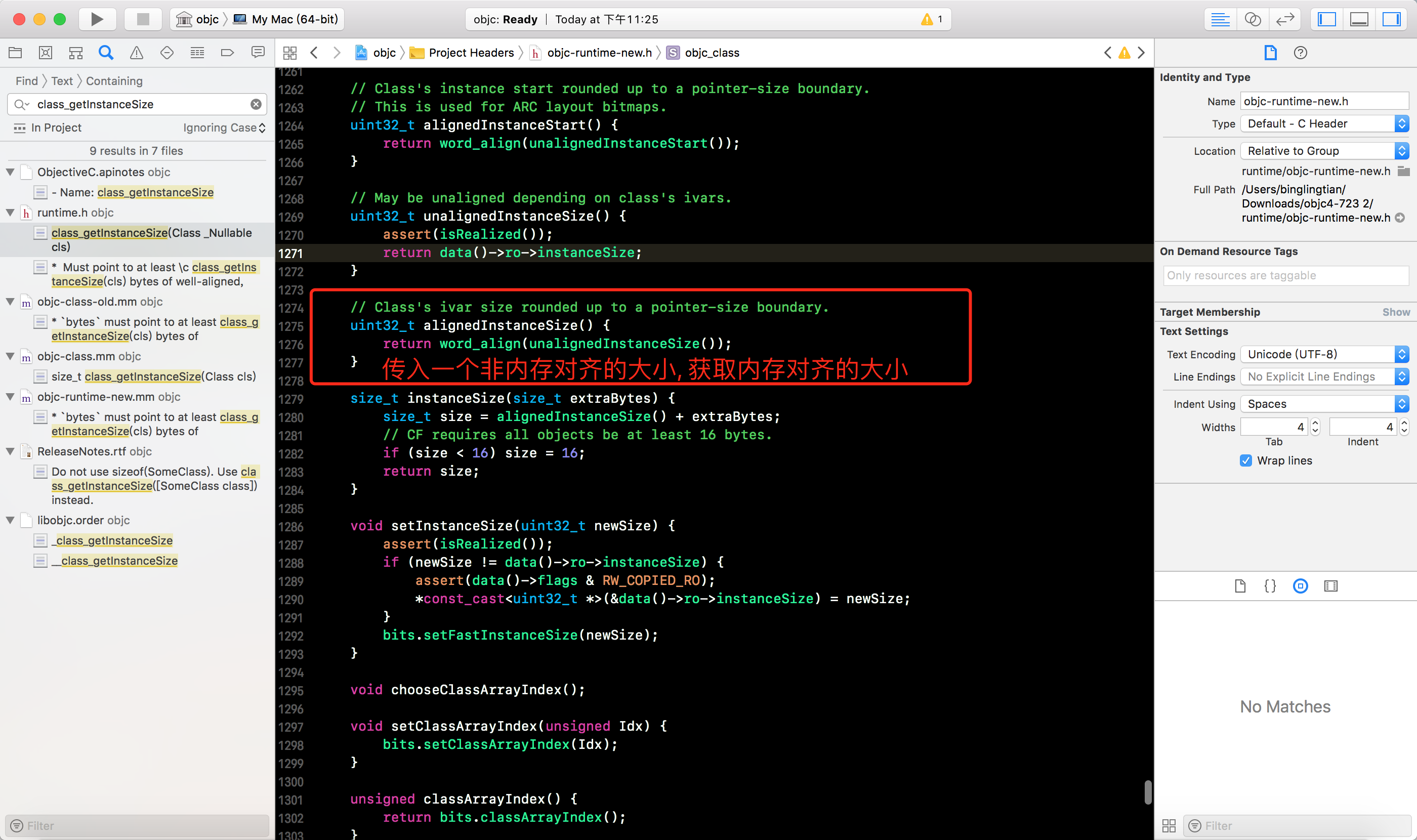
Task: Open the Quick Help inspector
Action: tap(1301, 53)
